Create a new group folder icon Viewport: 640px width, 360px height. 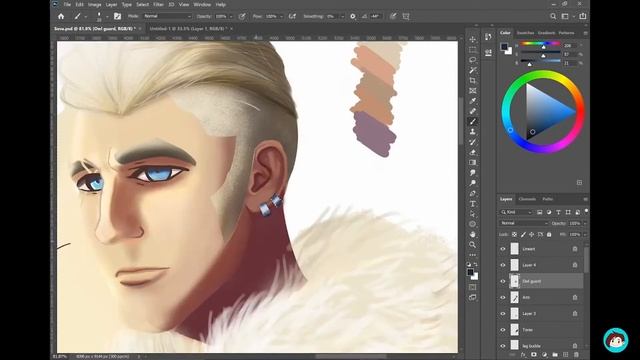(555, 355)
